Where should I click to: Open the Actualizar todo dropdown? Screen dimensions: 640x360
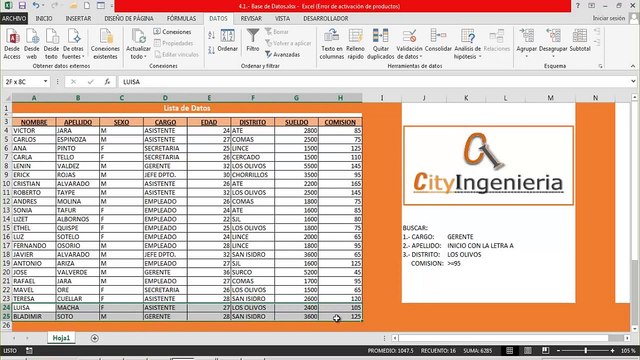click(138, 52)
